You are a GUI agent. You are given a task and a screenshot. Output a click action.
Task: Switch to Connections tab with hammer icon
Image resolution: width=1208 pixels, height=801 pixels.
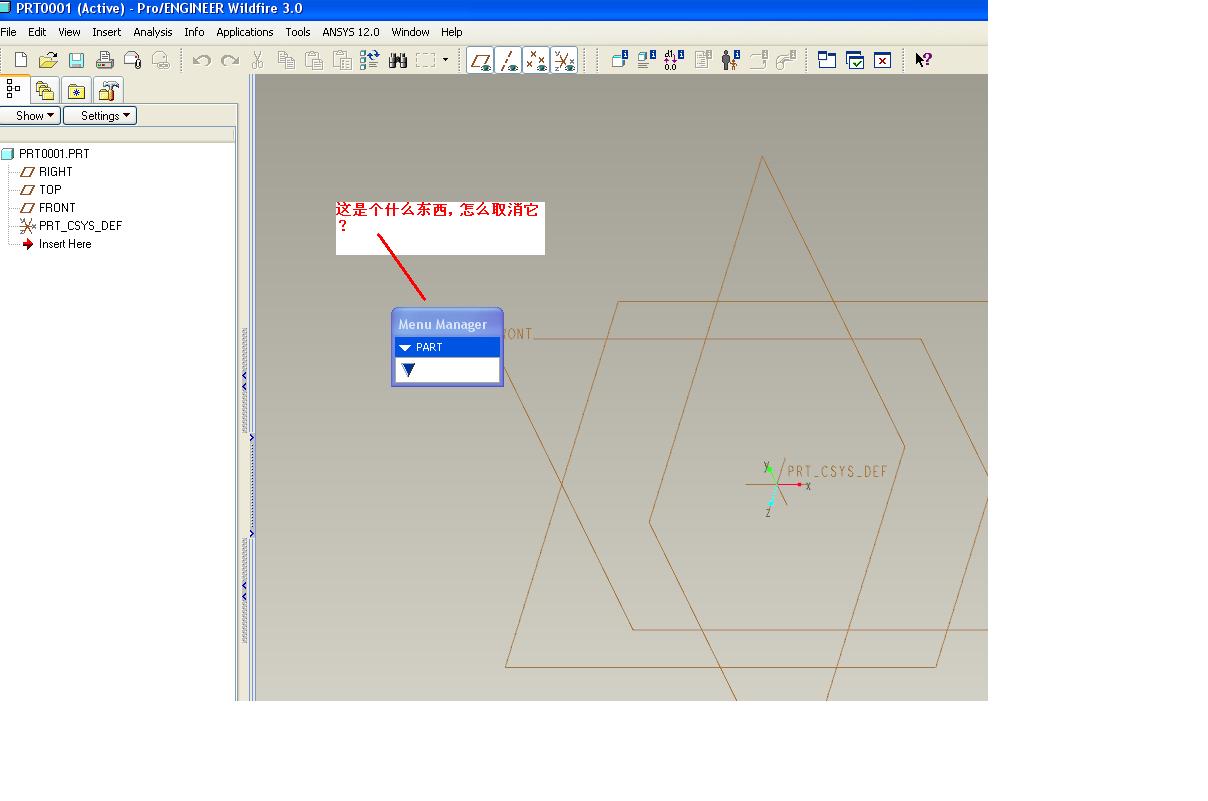pos(108,91)
